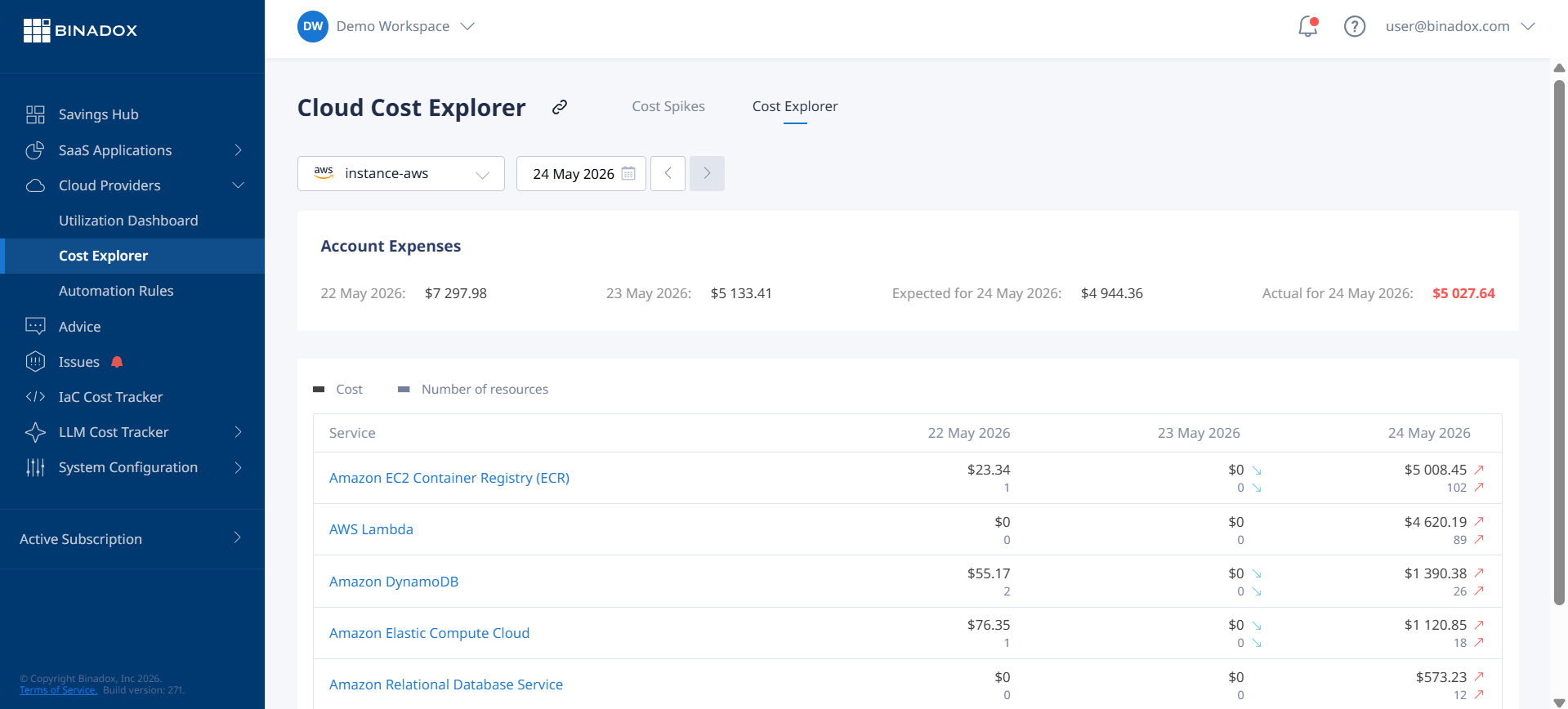Click the IaC Cost Tracker code icon
This screenshot has width=1568, height=709.
point(35,397)
